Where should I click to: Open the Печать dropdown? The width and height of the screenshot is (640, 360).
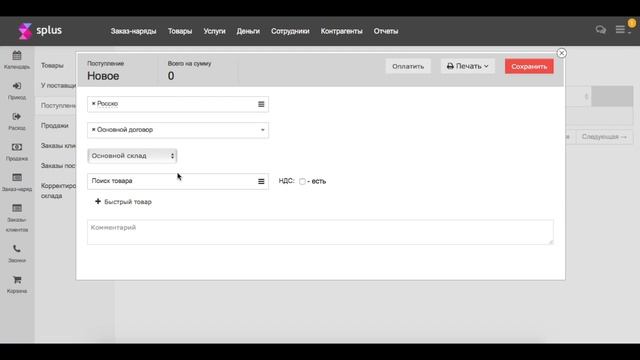[x=467, y=66]
